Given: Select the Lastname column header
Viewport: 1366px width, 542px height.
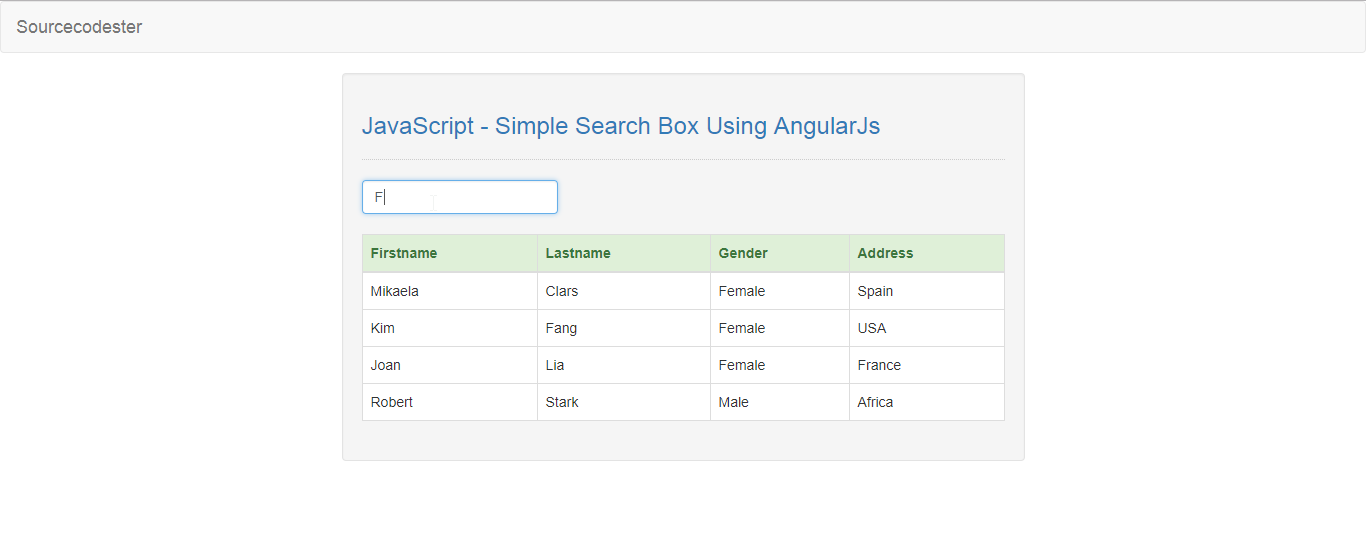Looking at the screenshot, I should (x=624, y=253).
